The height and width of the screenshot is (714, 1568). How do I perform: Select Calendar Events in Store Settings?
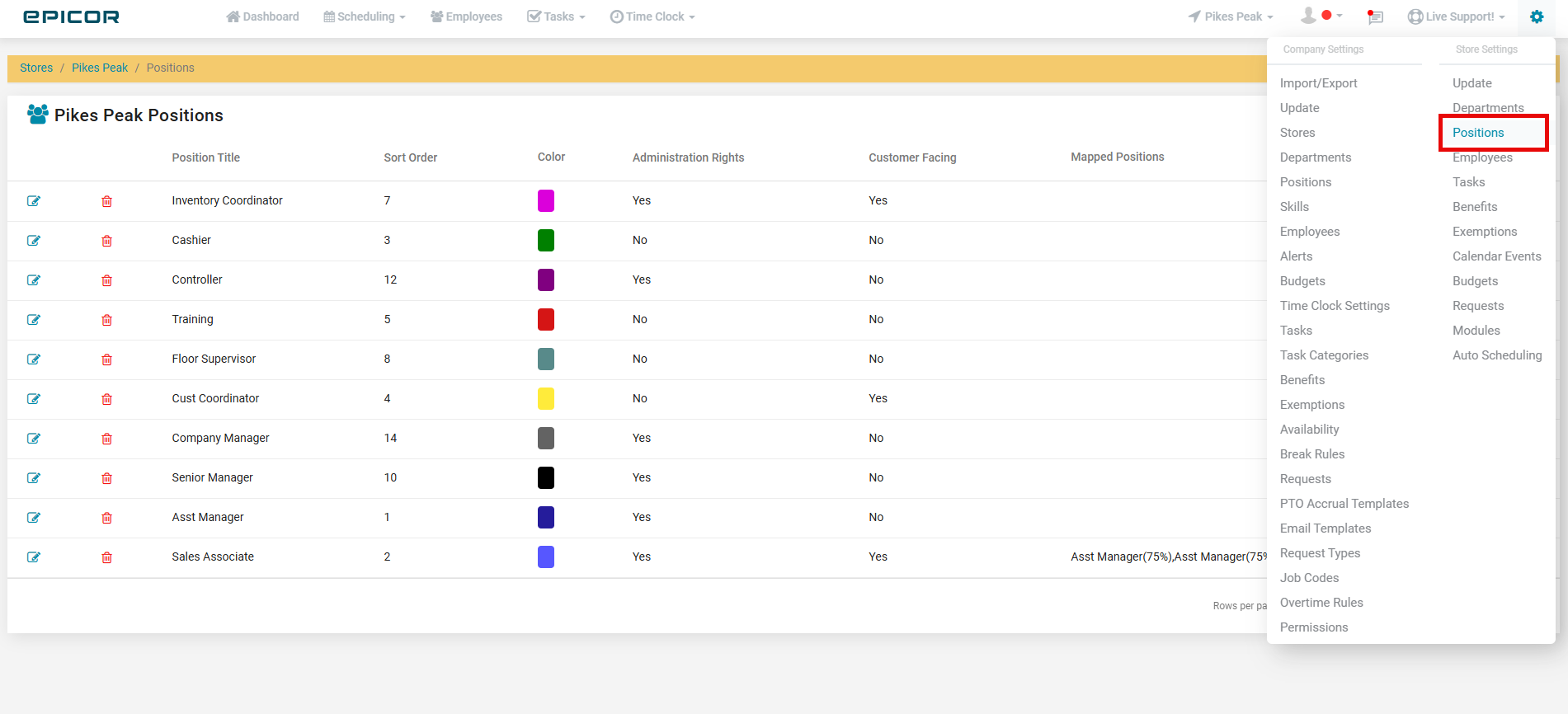(1496, 256)
